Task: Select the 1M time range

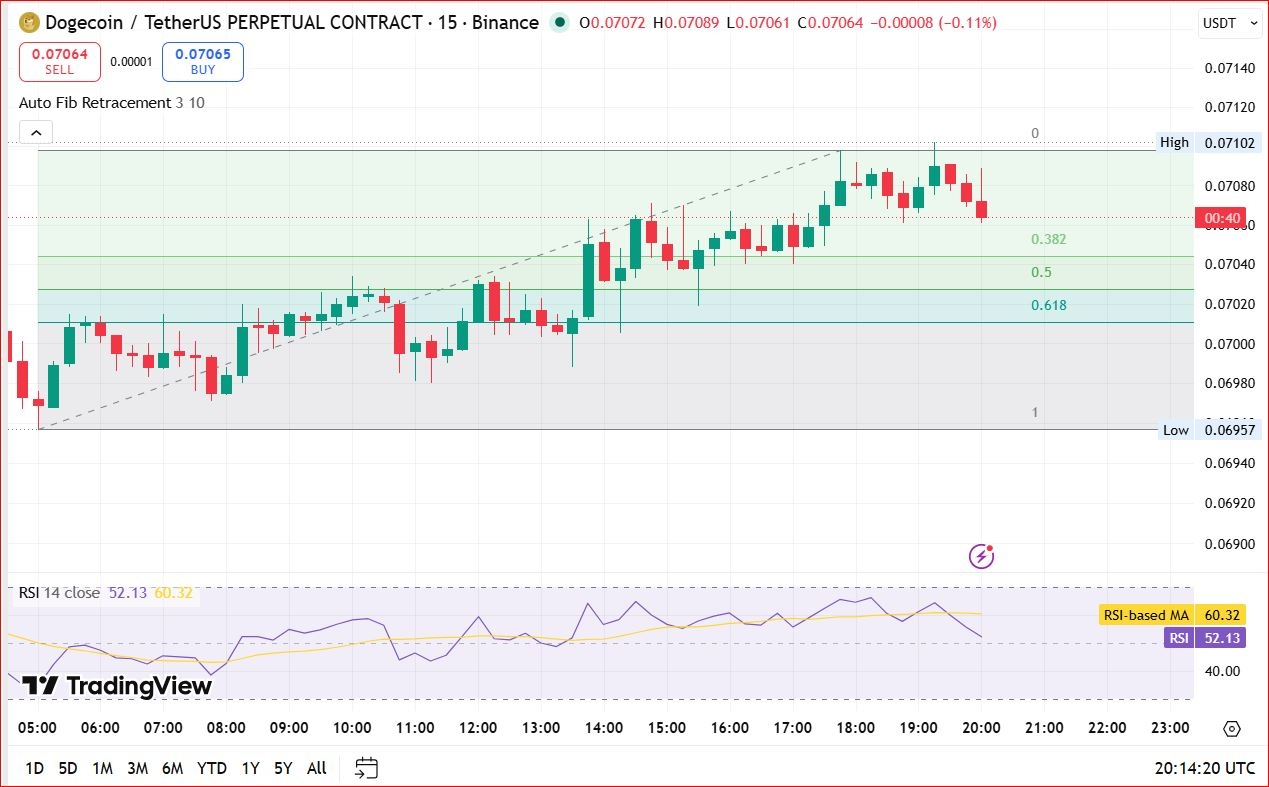Action: 102,768
